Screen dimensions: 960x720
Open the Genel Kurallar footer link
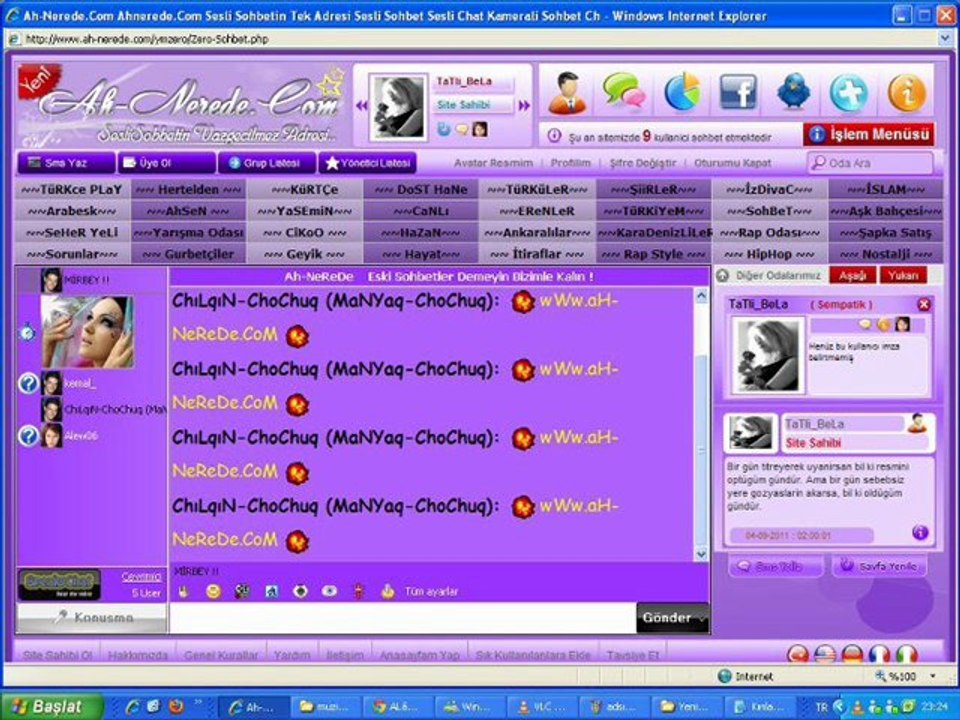[221, 655]
